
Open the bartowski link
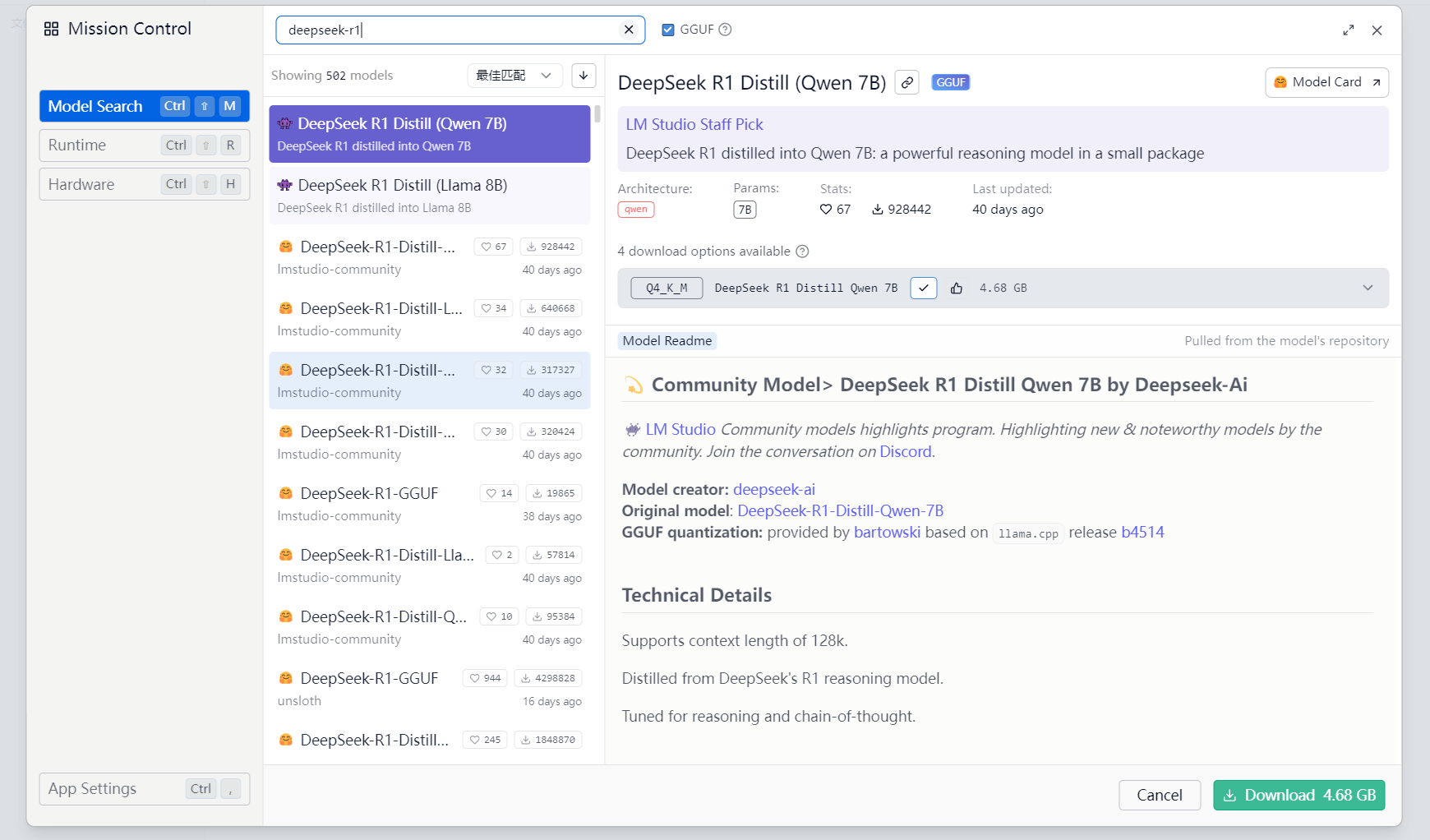(x=888, y=532)
